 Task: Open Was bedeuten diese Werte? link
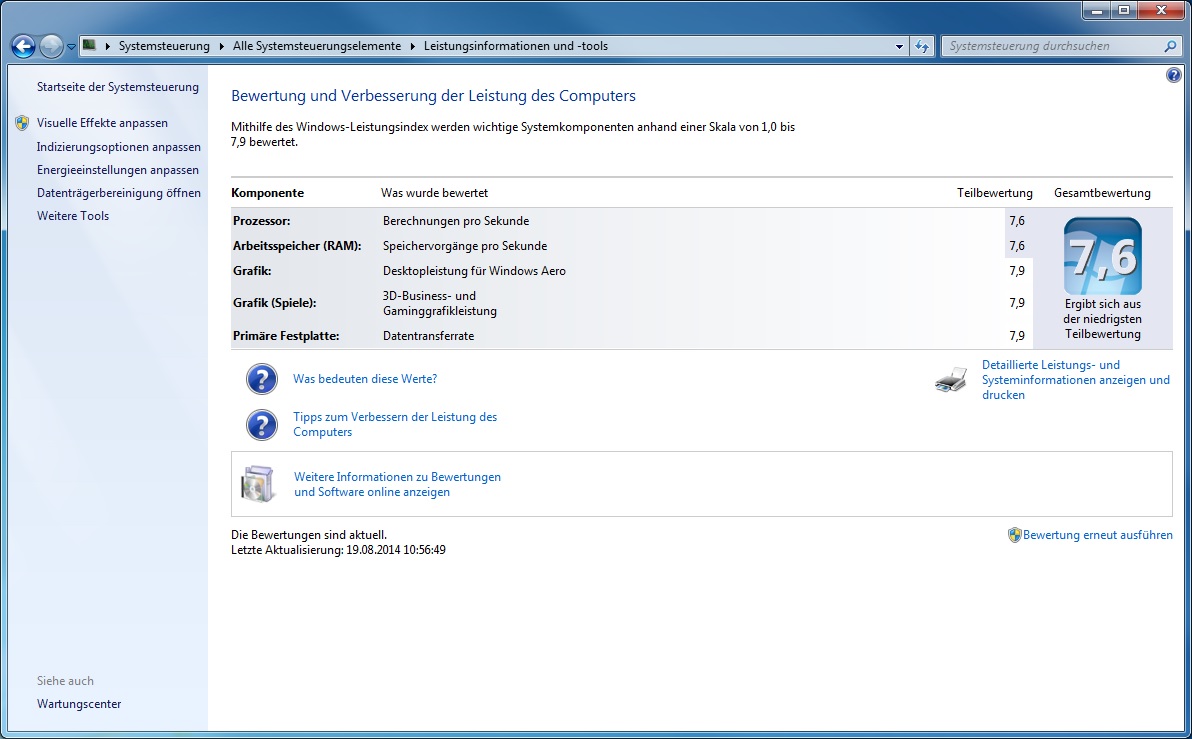click(365, 379)
